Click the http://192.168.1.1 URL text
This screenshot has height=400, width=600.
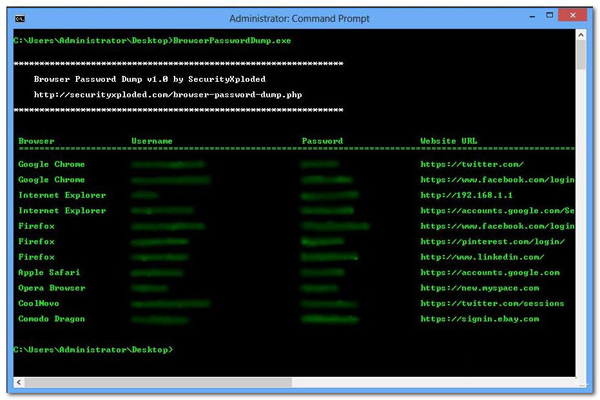(x=466, y=195)
